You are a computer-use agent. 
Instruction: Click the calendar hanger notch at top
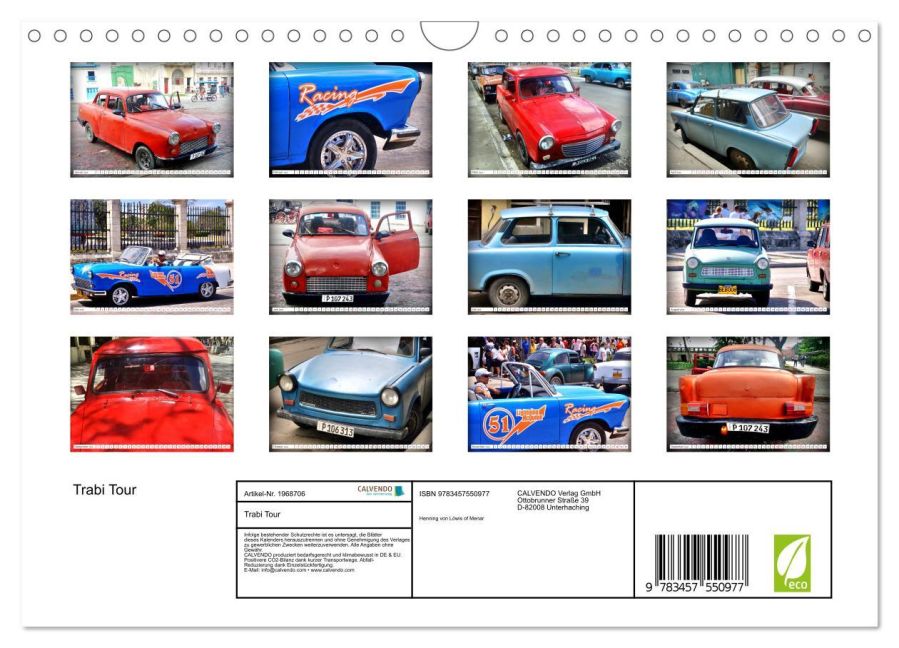(x=449, y=36)
